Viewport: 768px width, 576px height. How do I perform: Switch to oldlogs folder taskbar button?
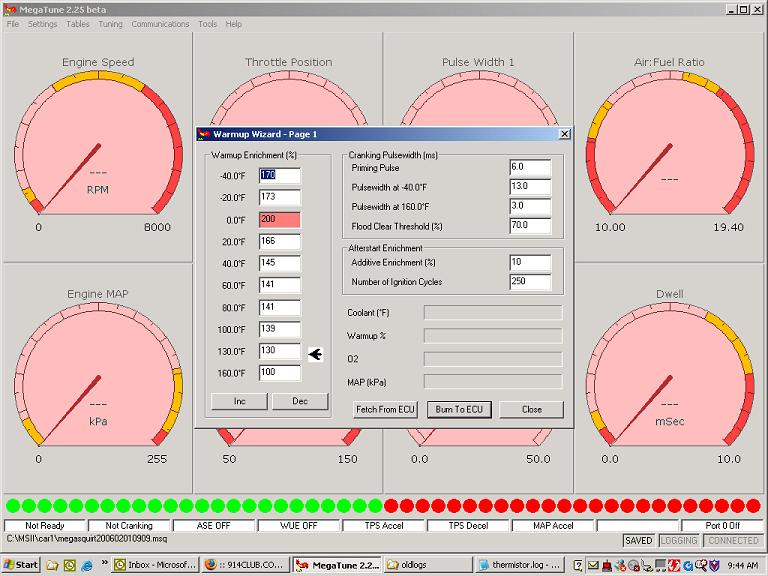coord(428,565)
